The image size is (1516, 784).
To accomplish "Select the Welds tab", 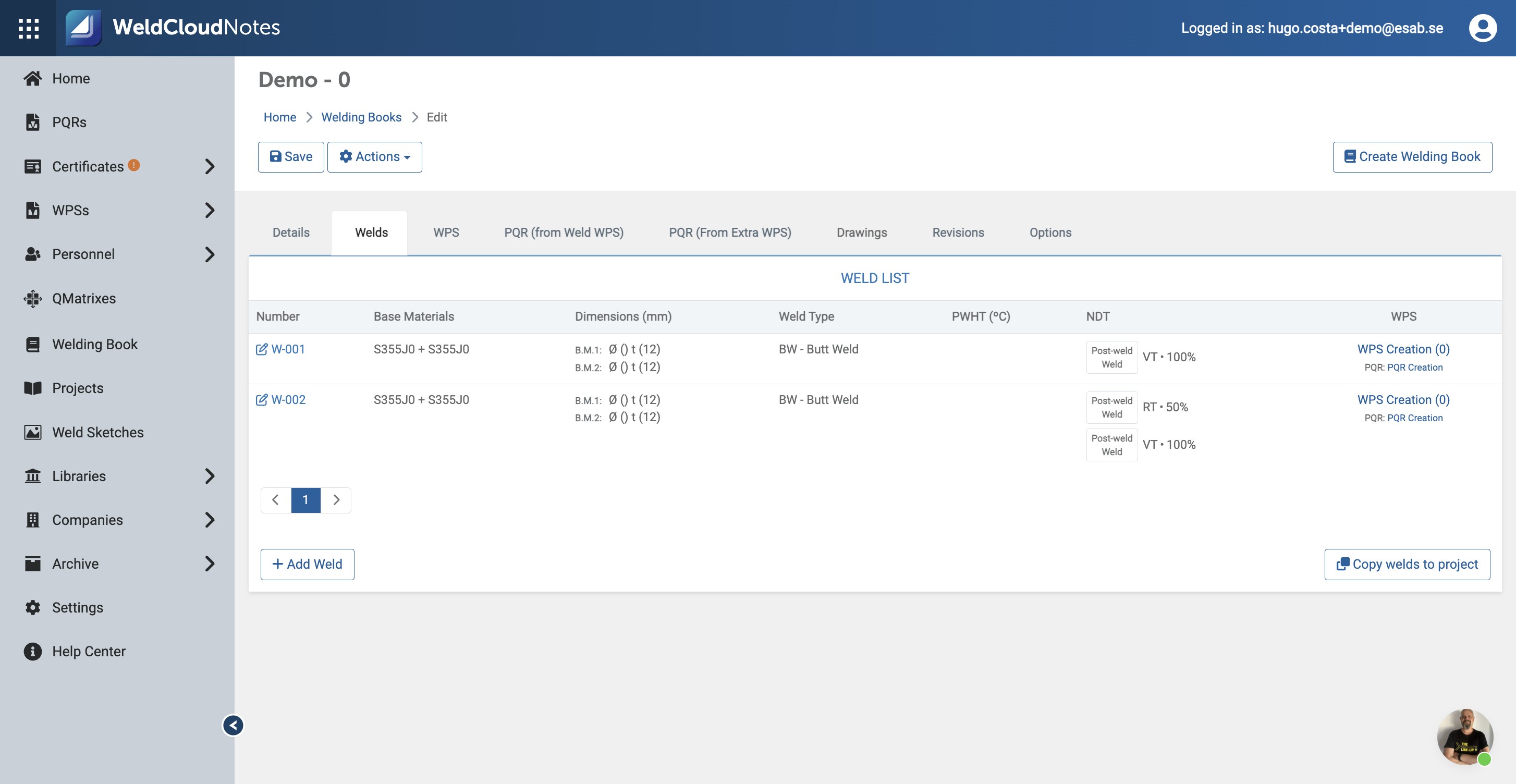I will coord(371,232).
